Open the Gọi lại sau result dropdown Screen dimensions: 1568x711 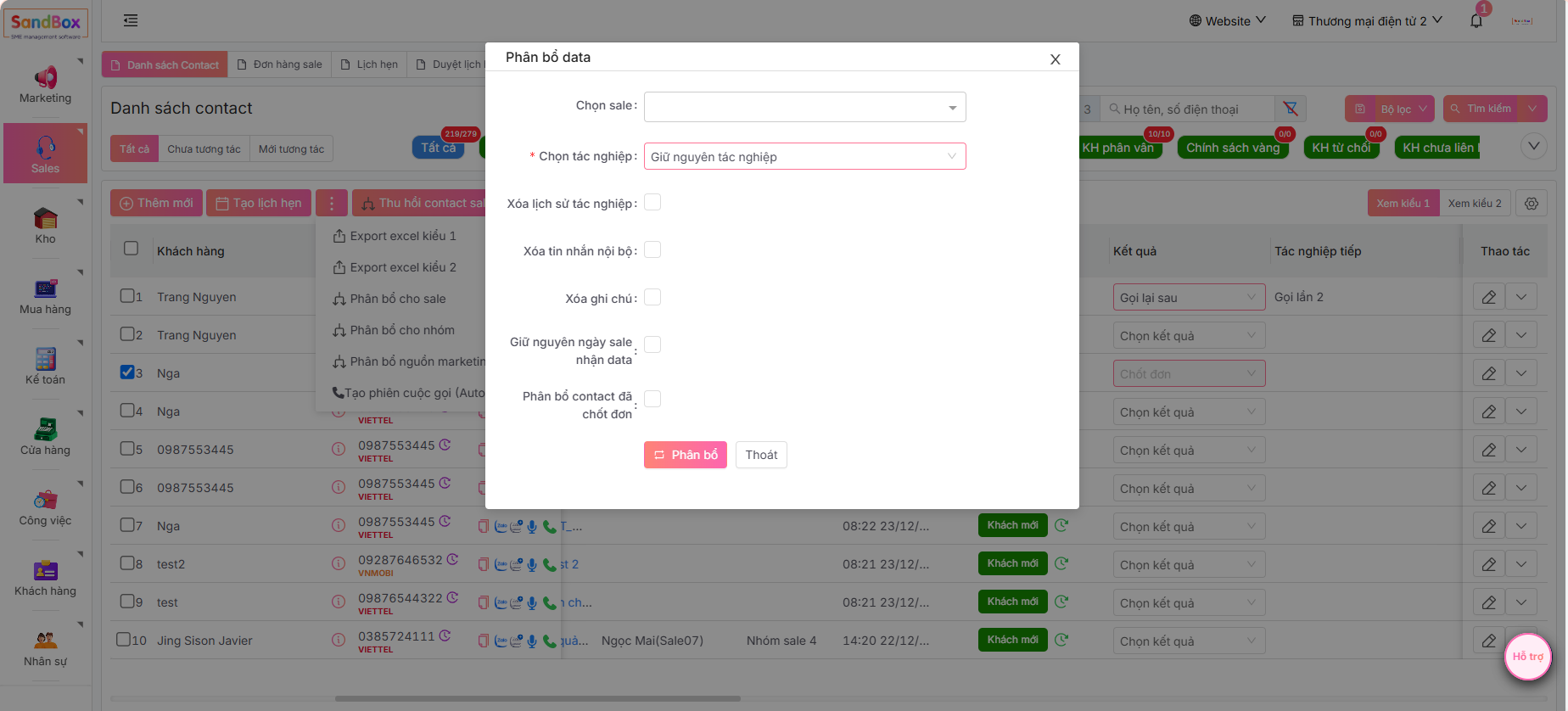coord(1188,297)
